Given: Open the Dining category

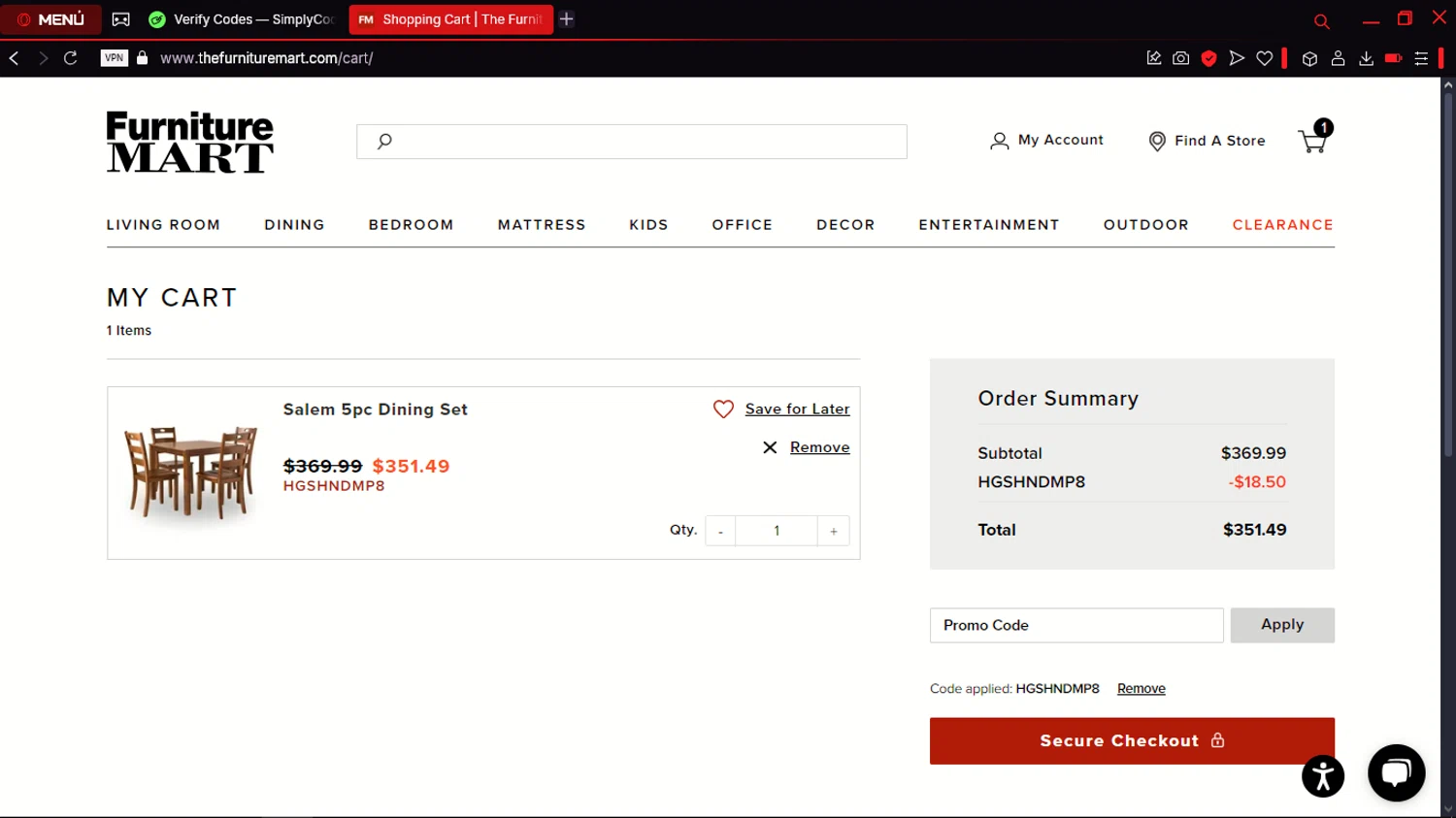Looking at the screenshot, I should 294,225.
